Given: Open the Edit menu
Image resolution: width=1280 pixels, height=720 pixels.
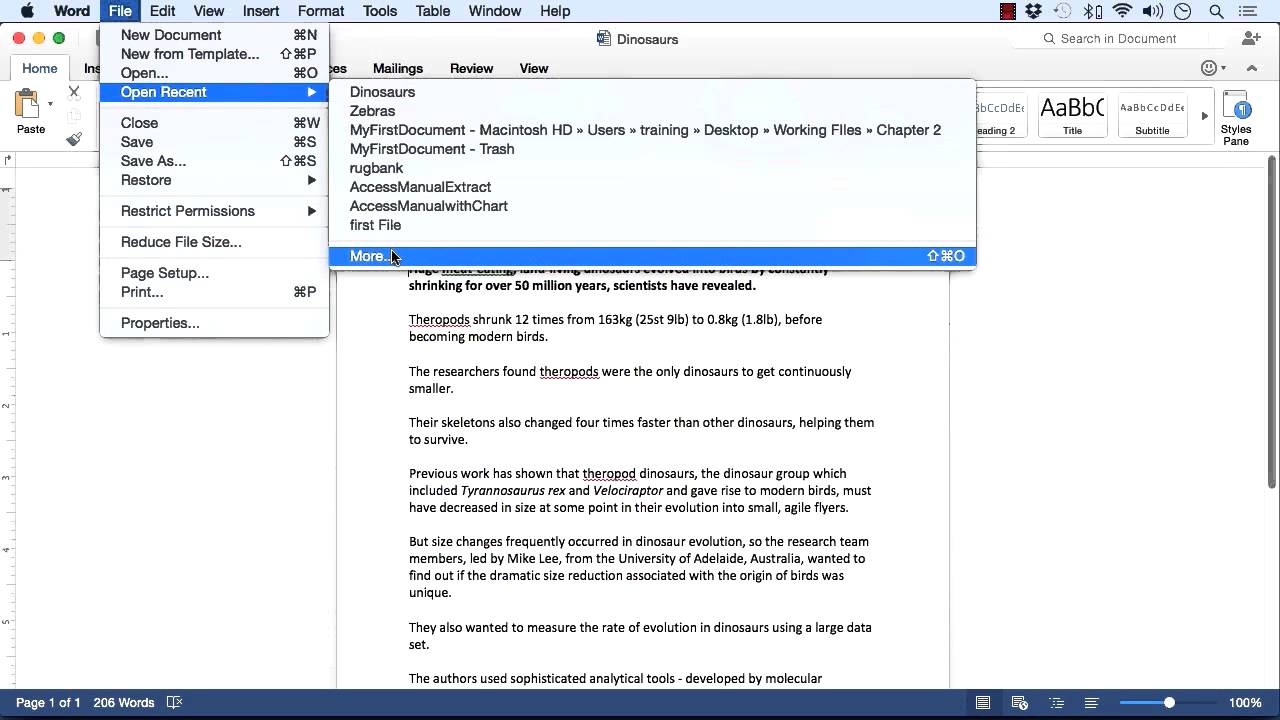Looking at the screenshot, I should click(162, 11).
